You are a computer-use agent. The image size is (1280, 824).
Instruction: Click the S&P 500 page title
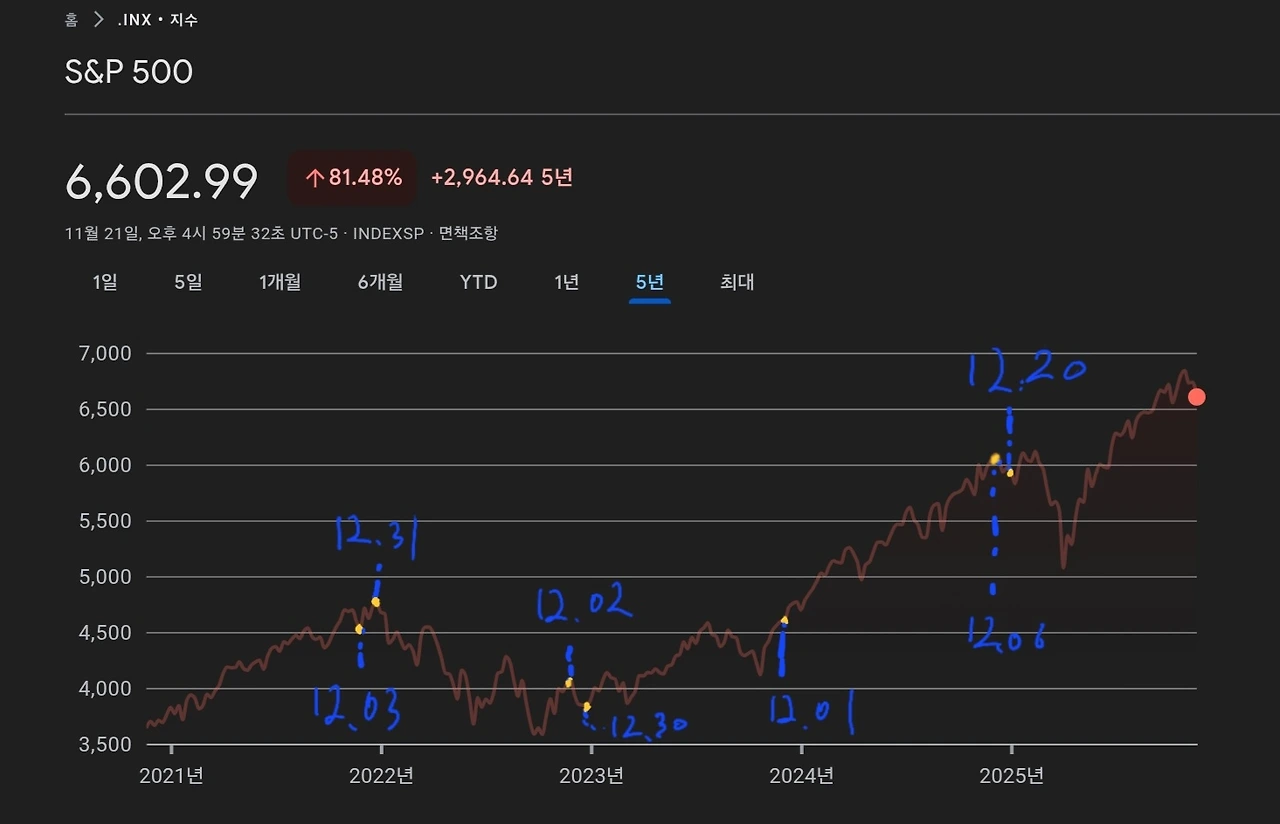[x=129, y=72]
